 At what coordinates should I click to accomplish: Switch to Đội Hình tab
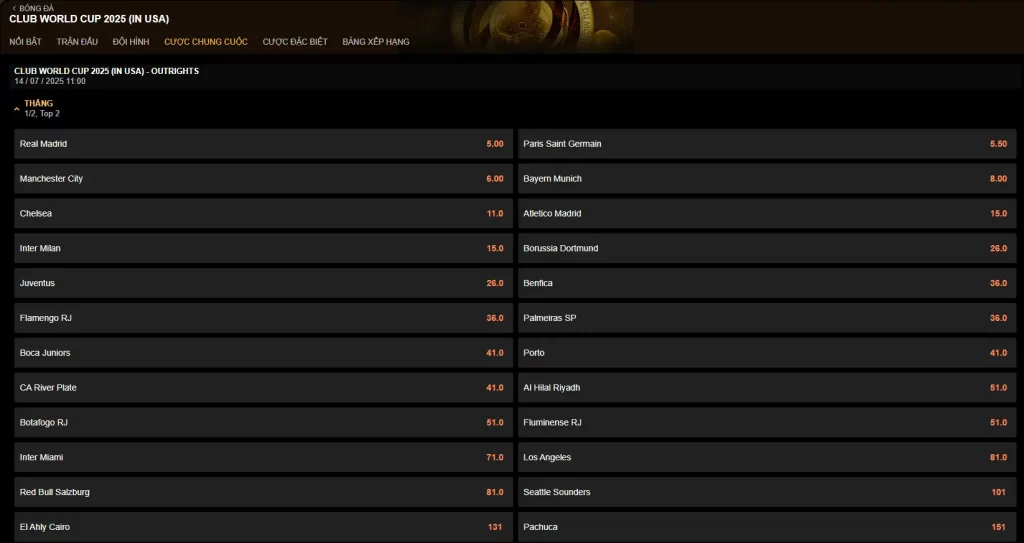tap(131, 42)
